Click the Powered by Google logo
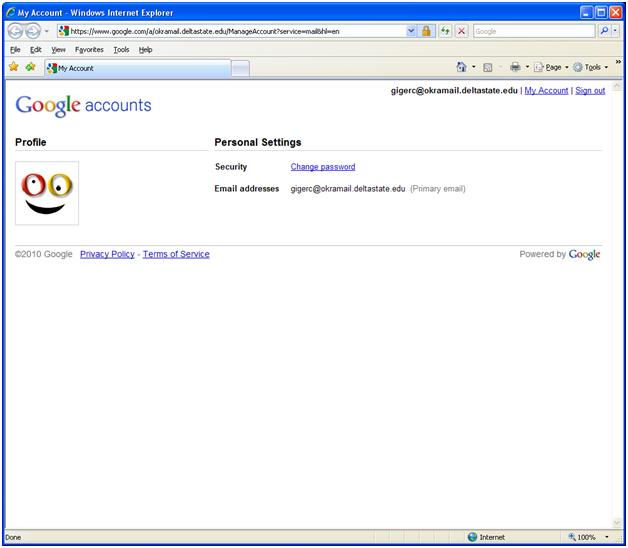The image size is (628, 548). [584, 254]
